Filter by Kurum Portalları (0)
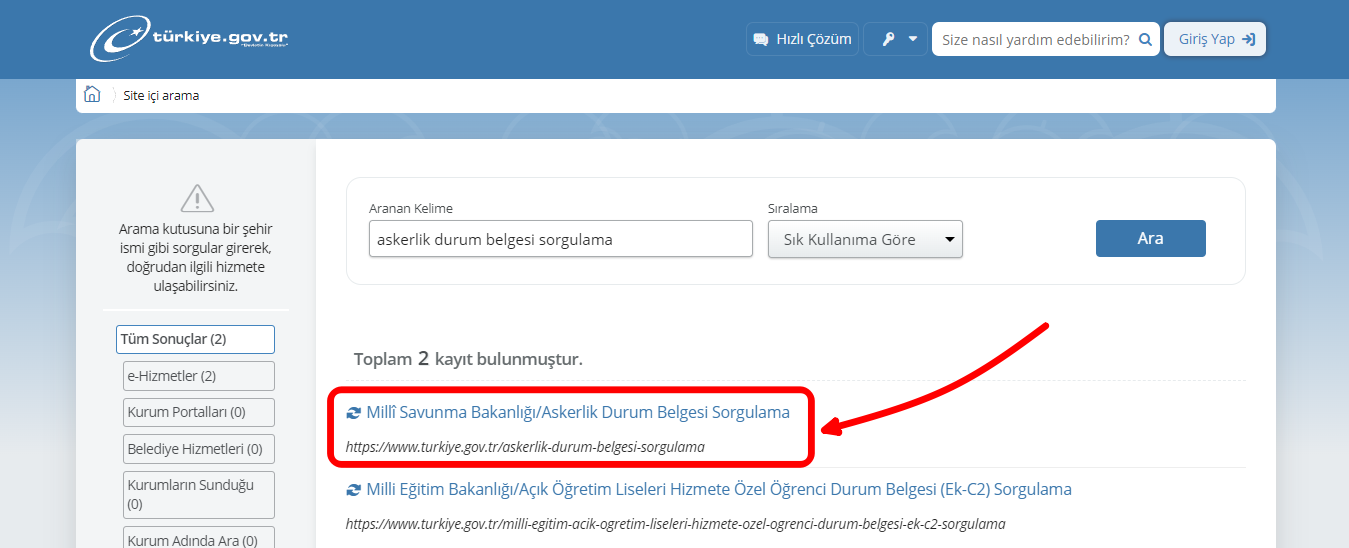Screen dimensions: 1349x548 [198, 412]
